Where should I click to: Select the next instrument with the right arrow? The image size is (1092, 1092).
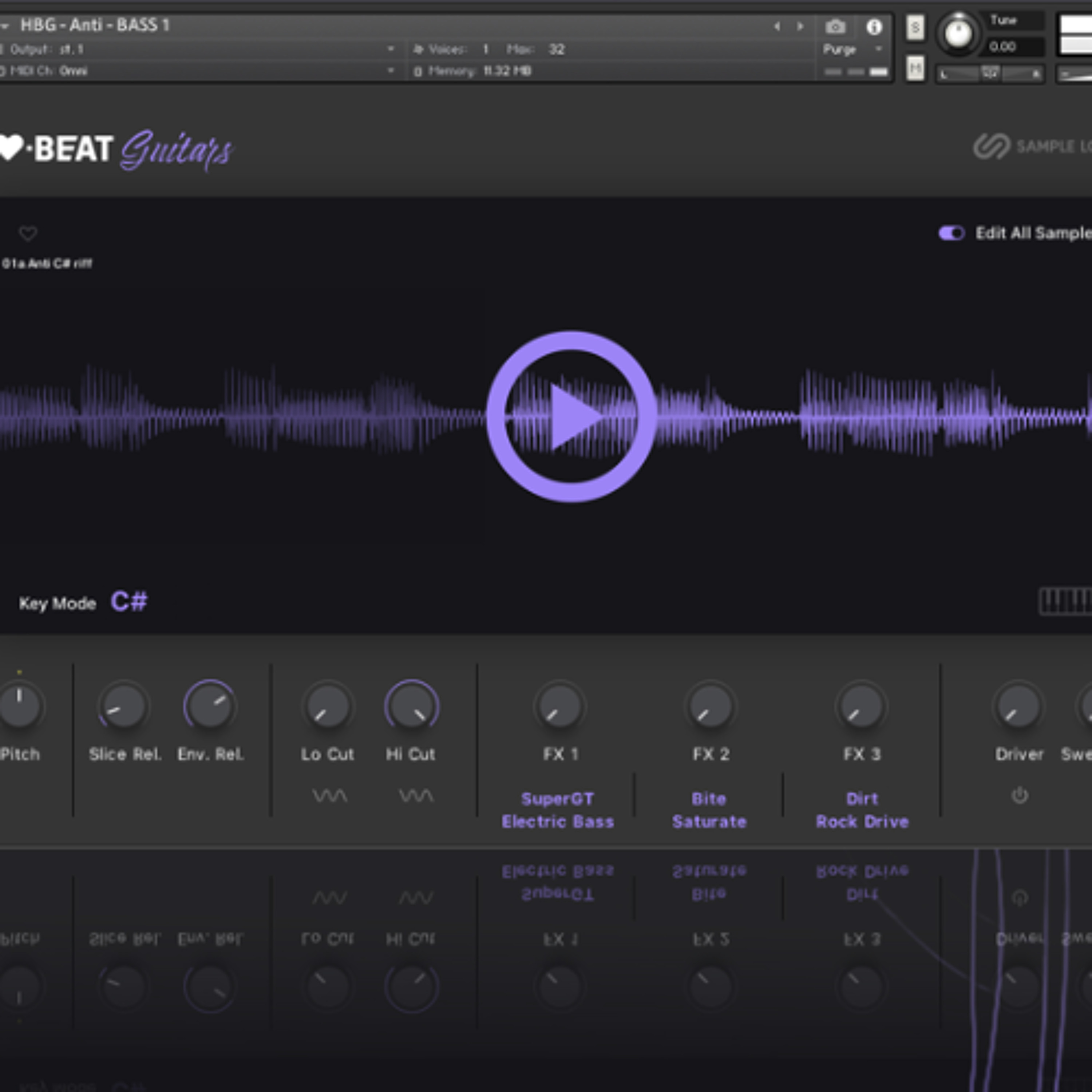click(800, 27)
